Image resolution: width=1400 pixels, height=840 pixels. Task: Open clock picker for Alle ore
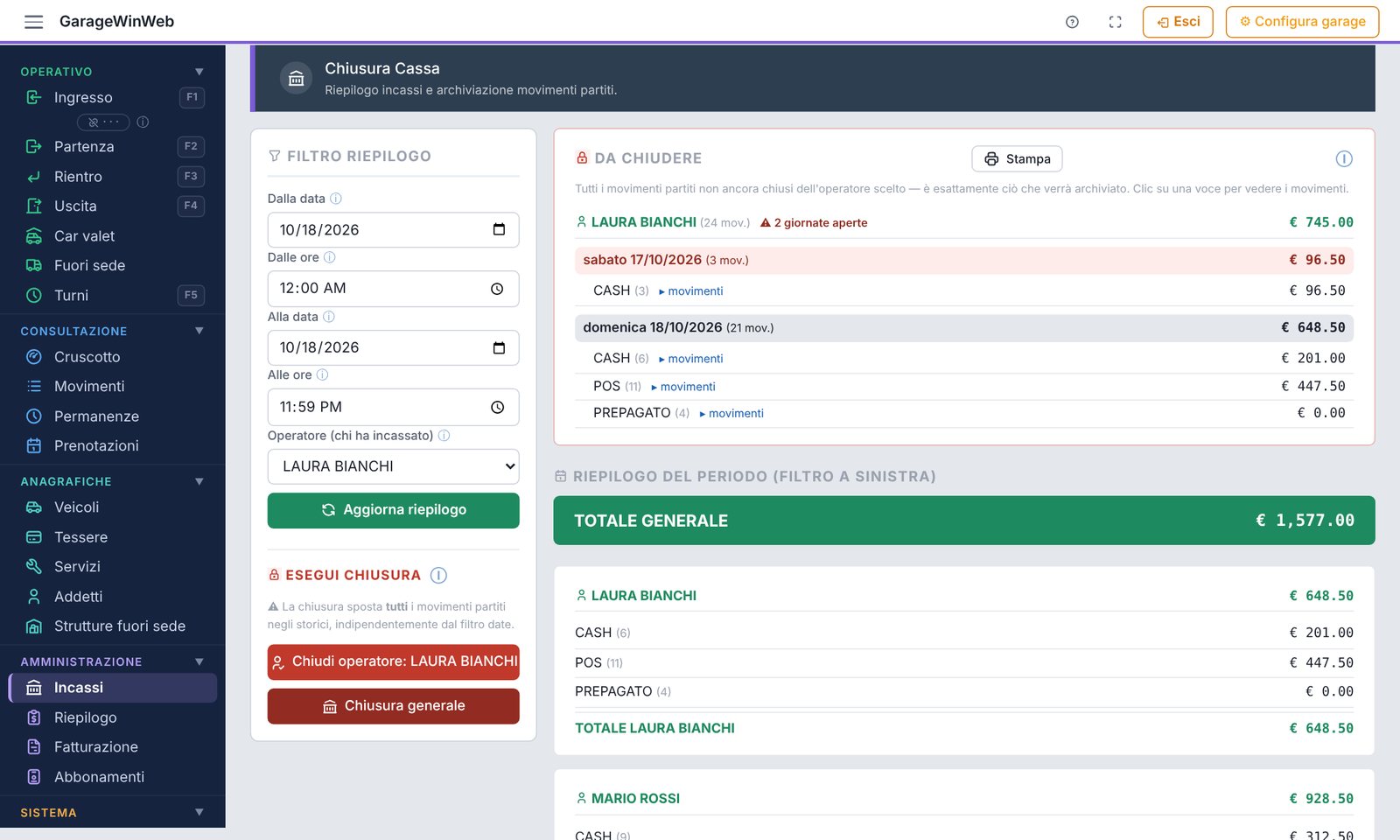click(497, 407)
